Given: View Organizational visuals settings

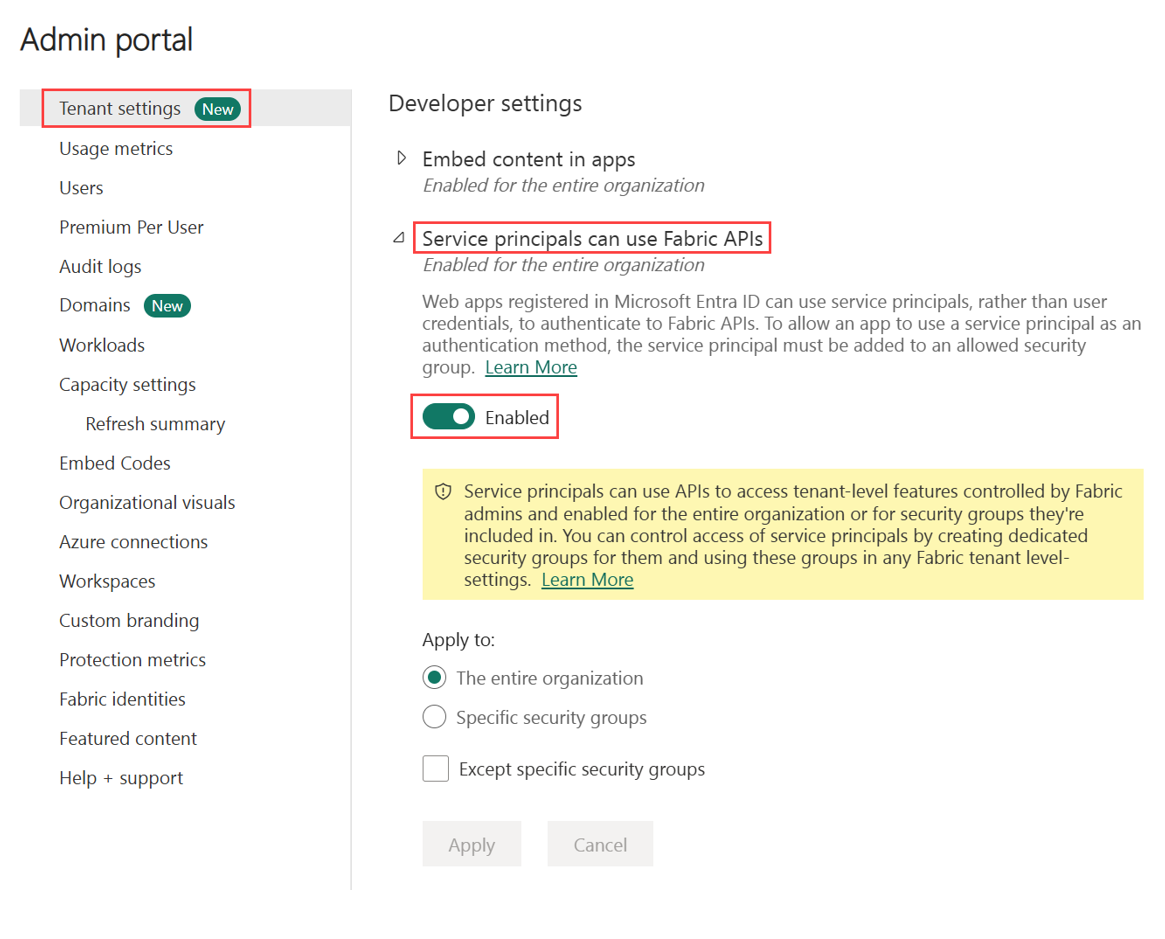Looking at the screenshot, I should click(x=147, y=502).
